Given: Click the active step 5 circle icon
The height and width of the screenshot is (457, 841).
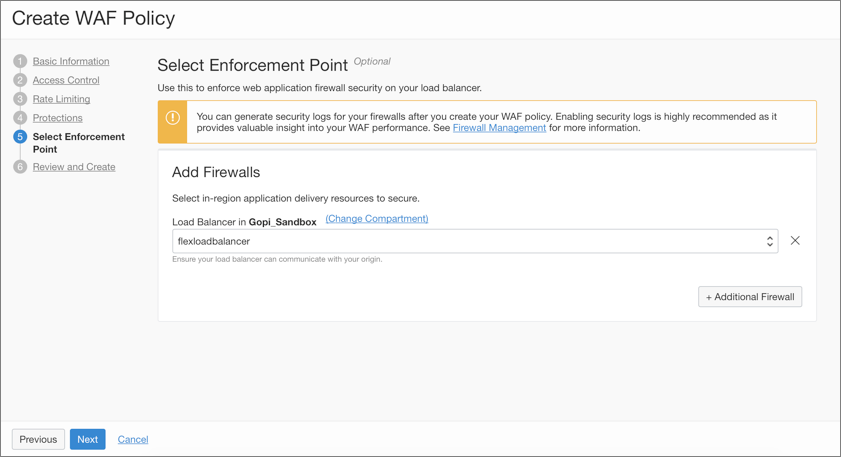Looking at the screenshot, I should [20, 137].
